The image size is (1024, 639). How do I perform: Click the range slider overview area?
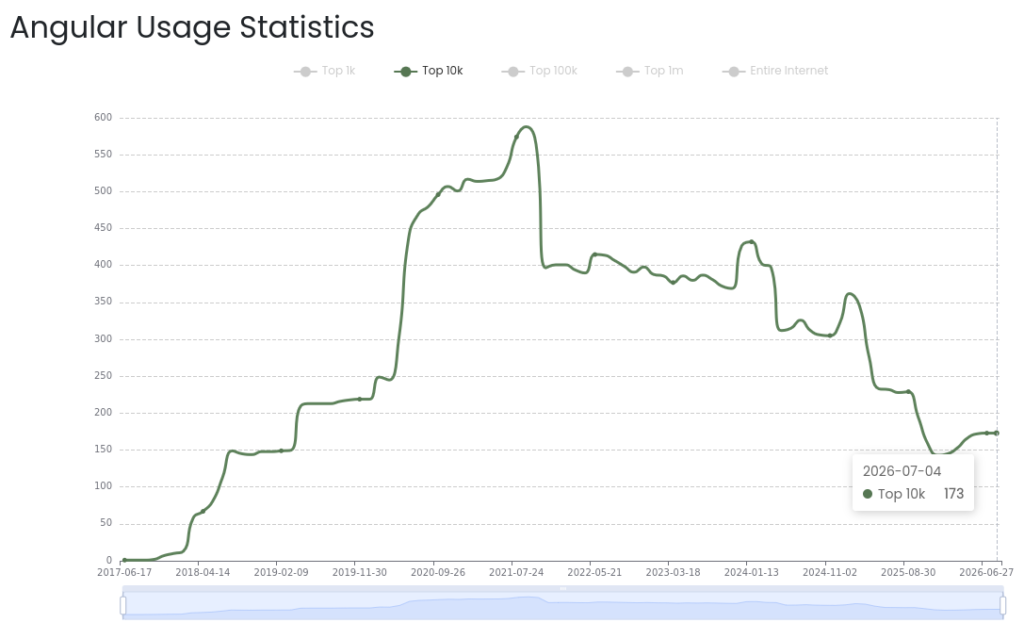click(x=563, y=606)
